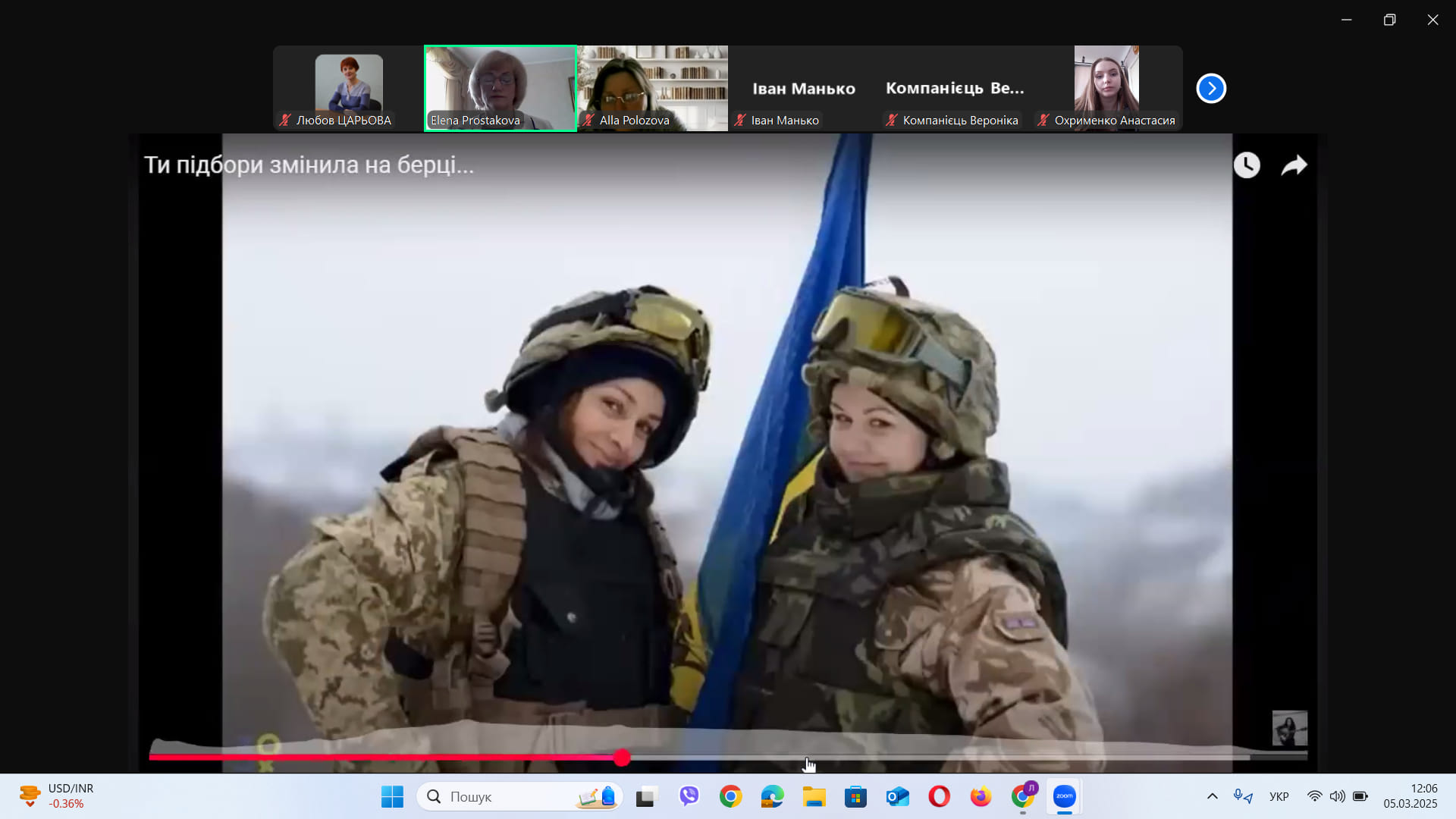Click Любов ЦАРЬОВА muted mic icon
Screen dimensions: 1456x819
[285, 120]
